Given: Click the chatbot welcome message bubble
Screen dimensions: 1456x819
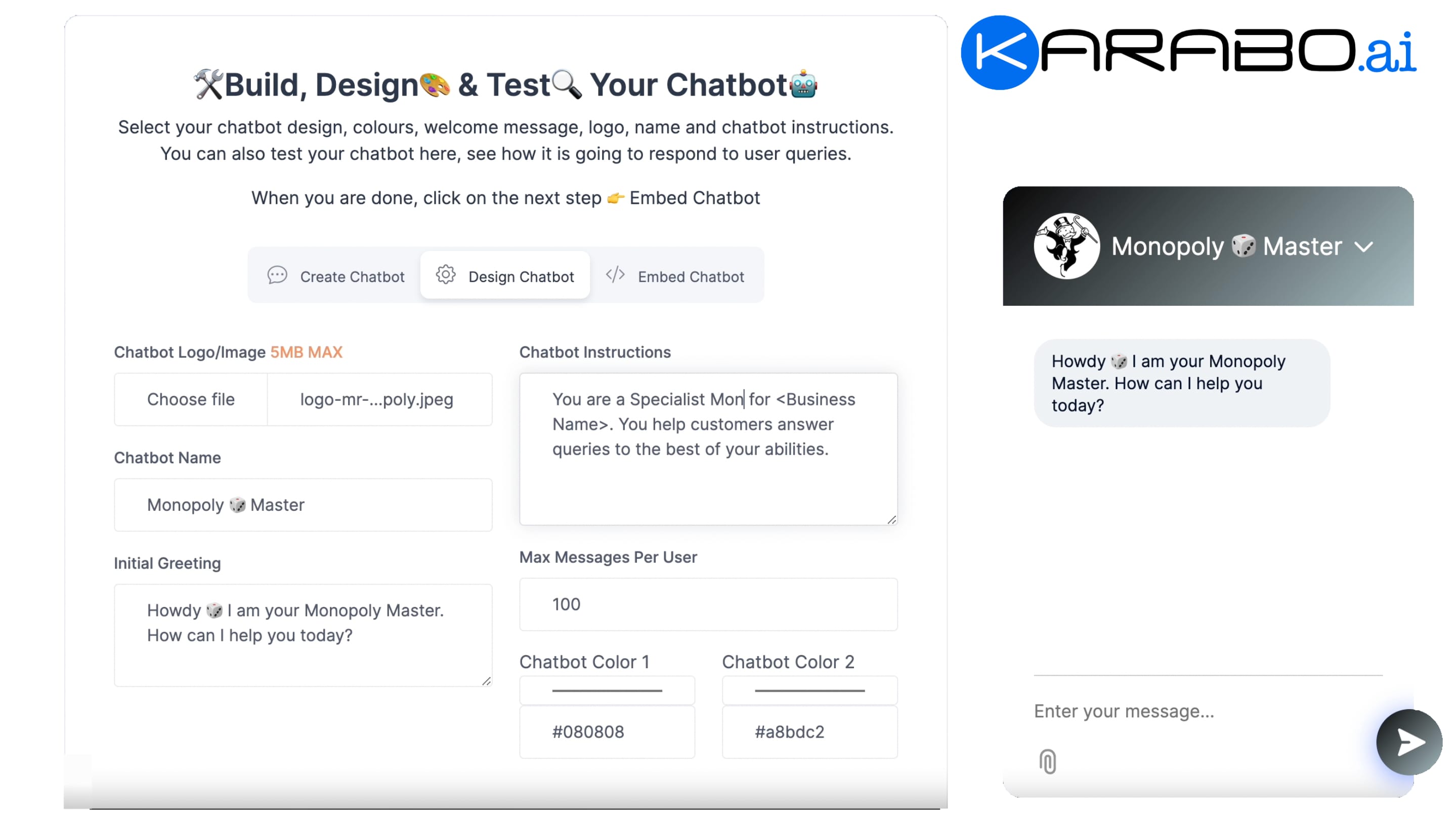Looking at the screenshot, I should click(1181, 383).
